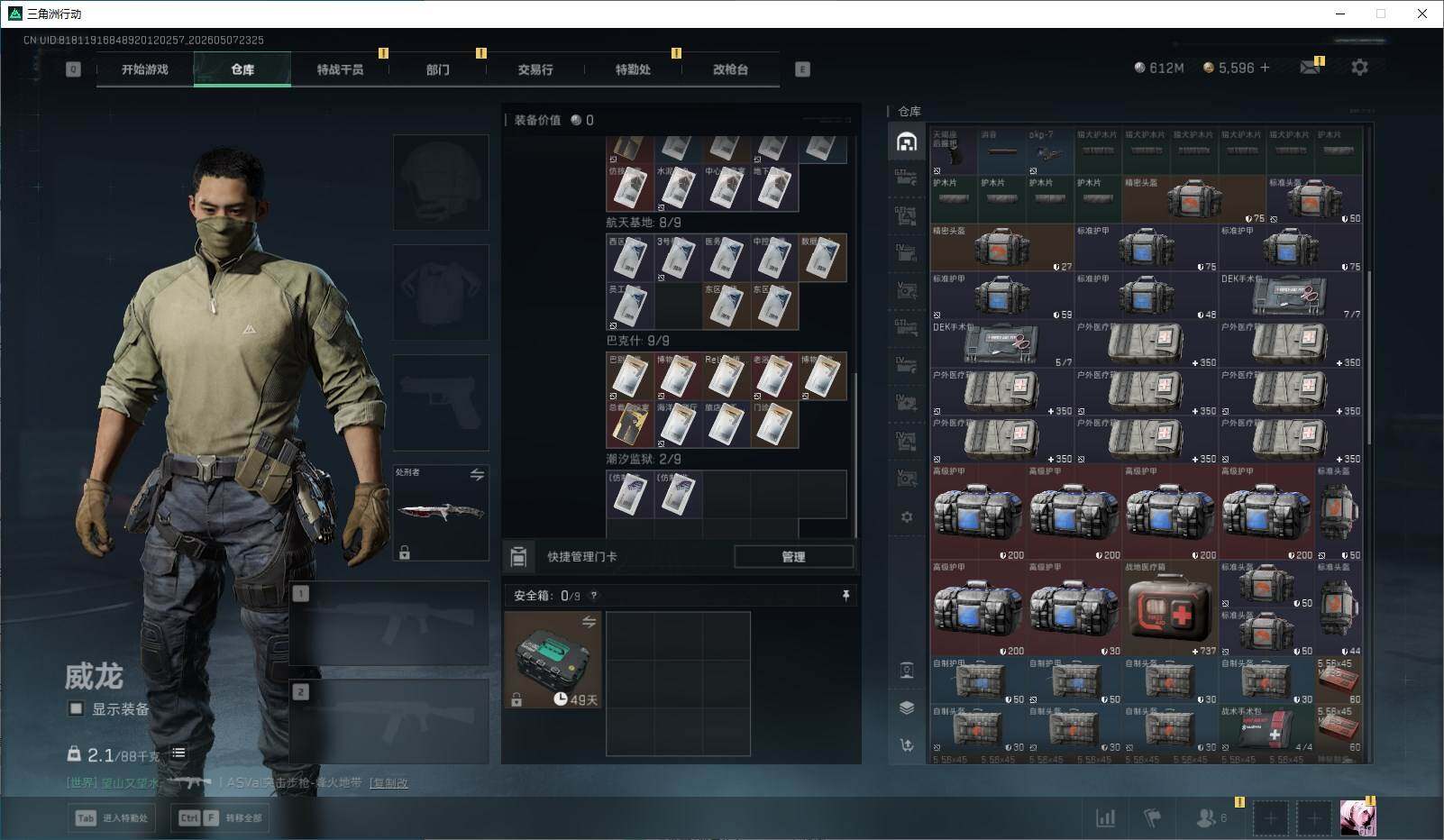Select the empty helmet equipment slot

[441, 182]
